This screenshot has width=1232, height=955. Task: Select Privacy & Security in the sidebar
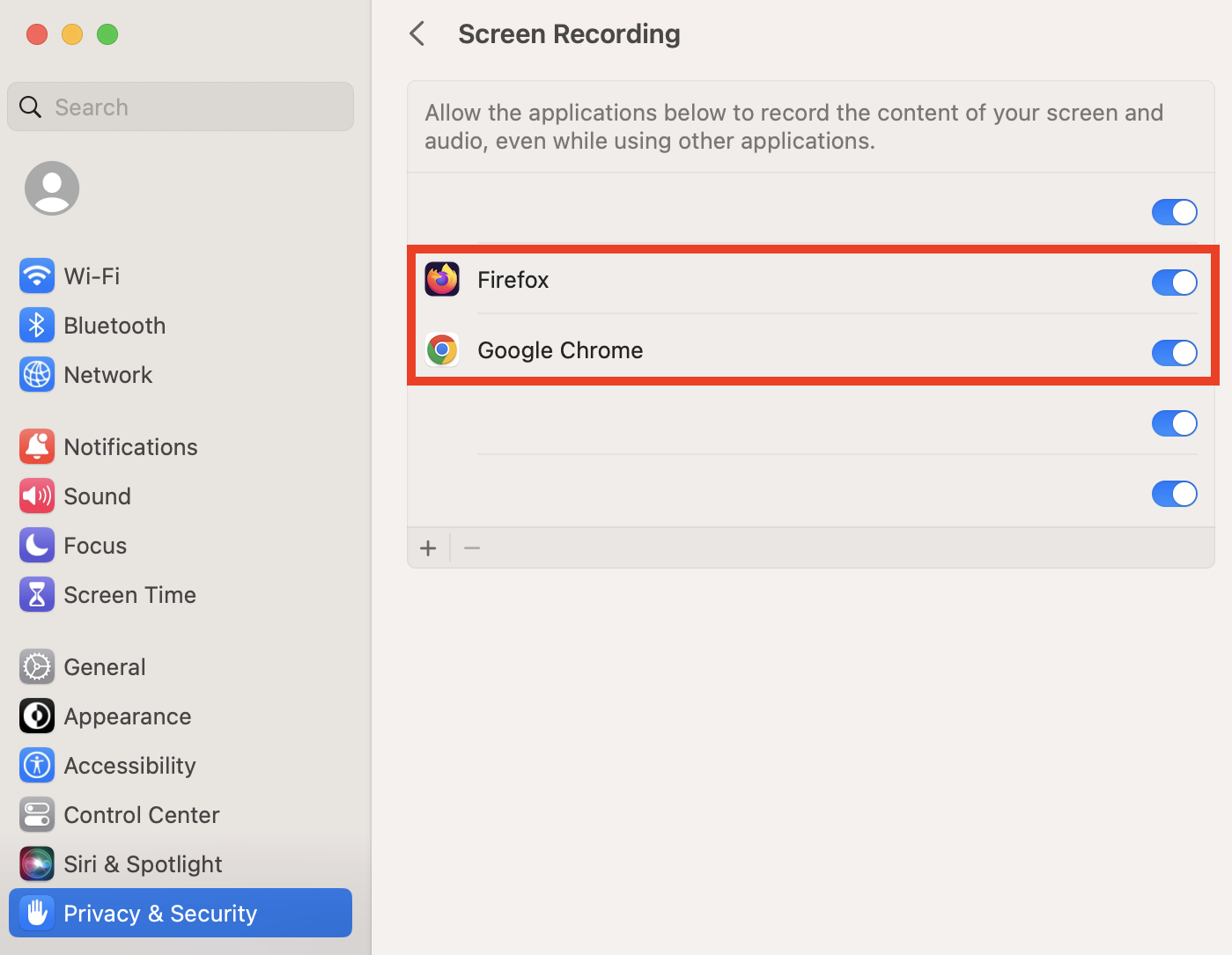pyautogui.click(x=181, y=914)
